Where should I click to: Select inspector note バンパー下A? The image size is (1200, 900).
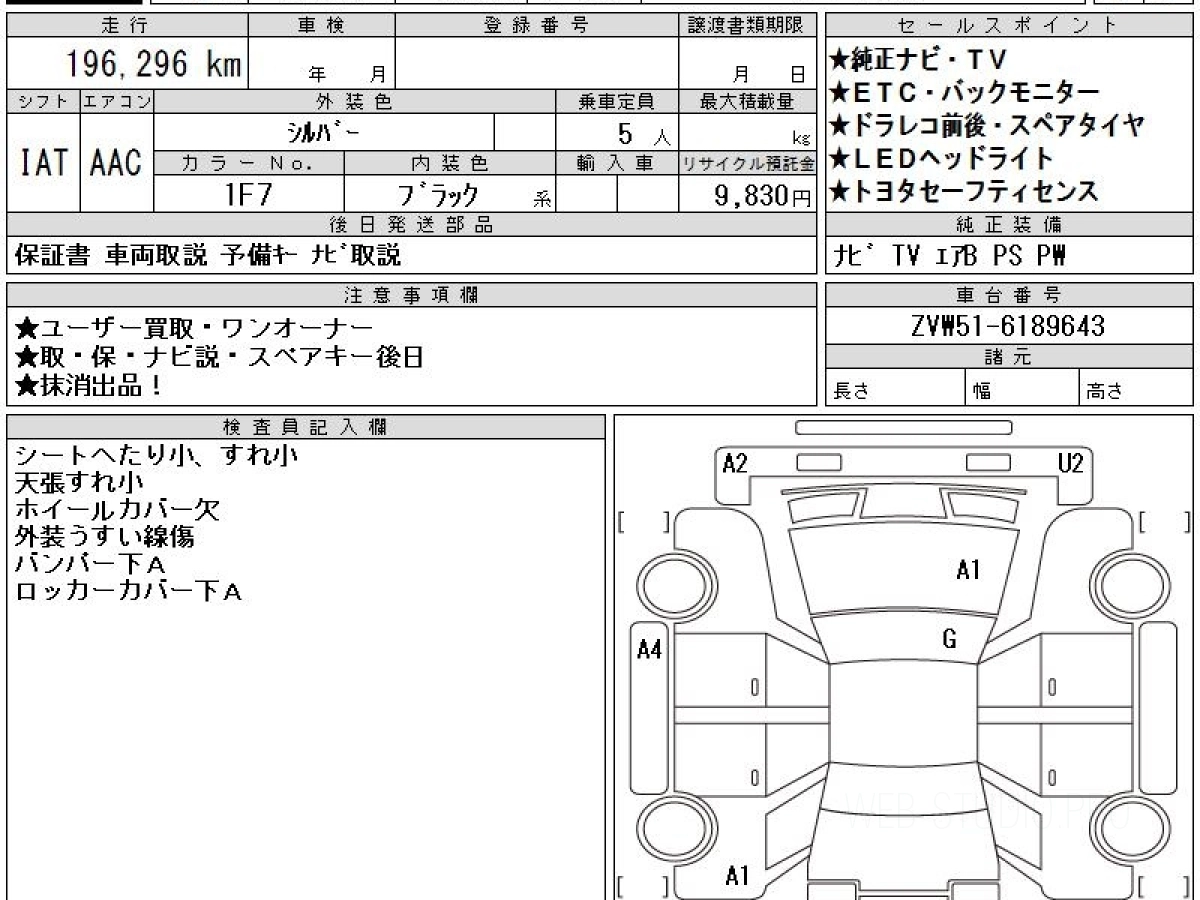click(x=91, y=564)
